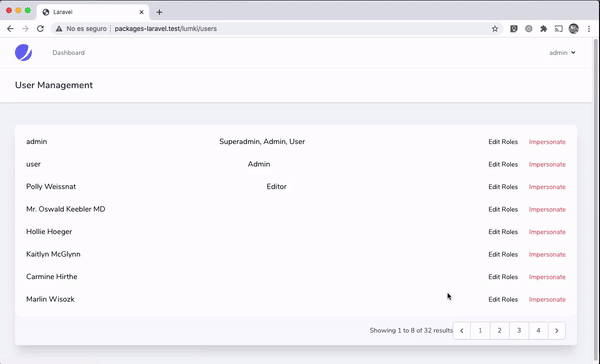Impersonate Hollie Hoeger
This screenshot has width=600, height=364.
547,232
